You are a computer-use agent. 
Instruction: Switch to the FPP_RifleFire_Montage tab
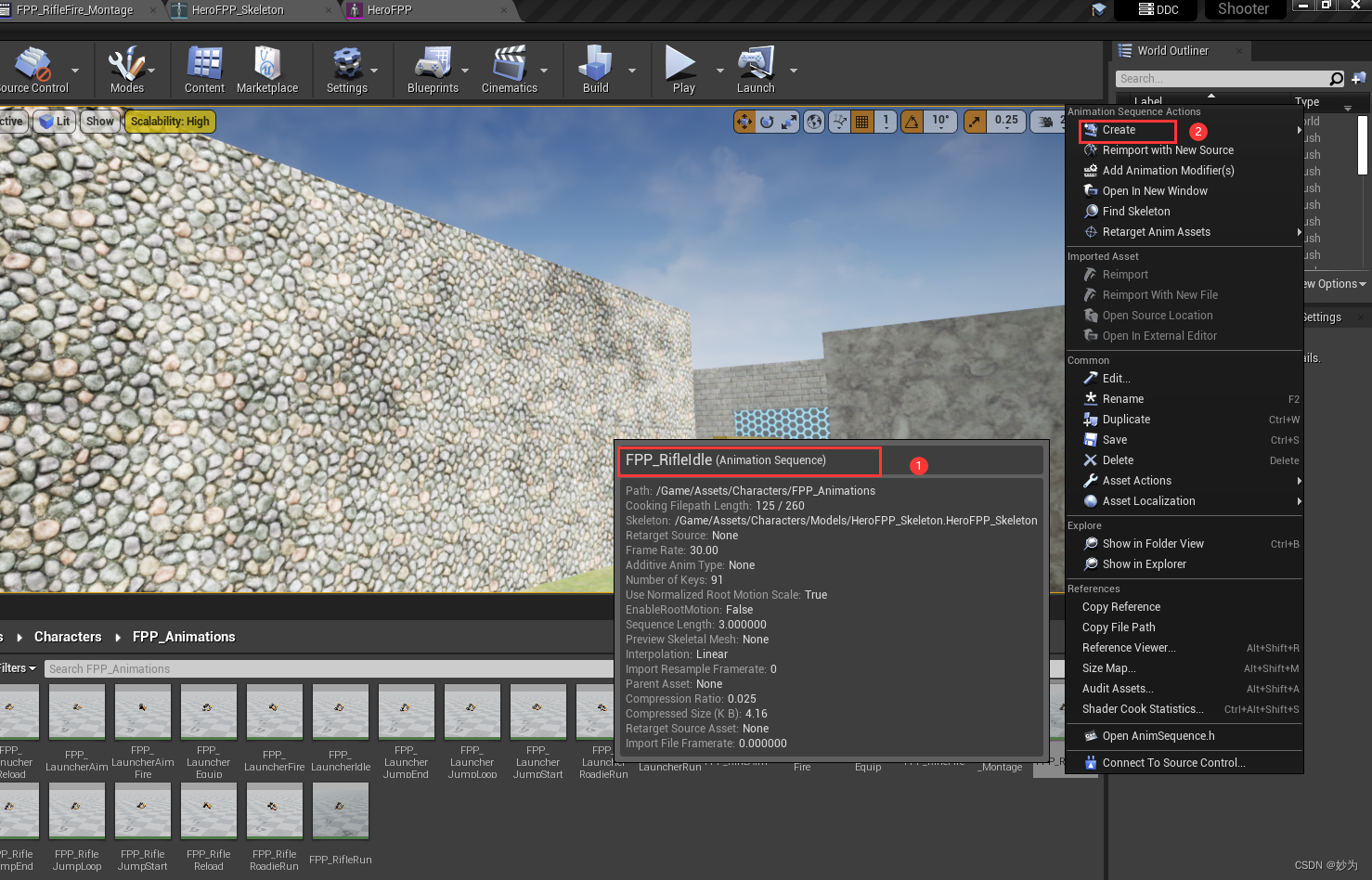pyautogui.click(x=75, y=10)
